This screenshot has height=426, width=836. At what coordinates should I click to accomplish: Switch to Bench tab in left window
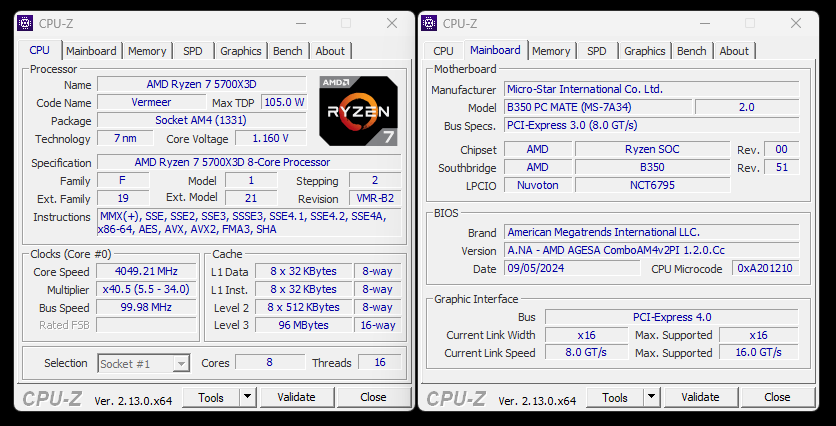288,51
